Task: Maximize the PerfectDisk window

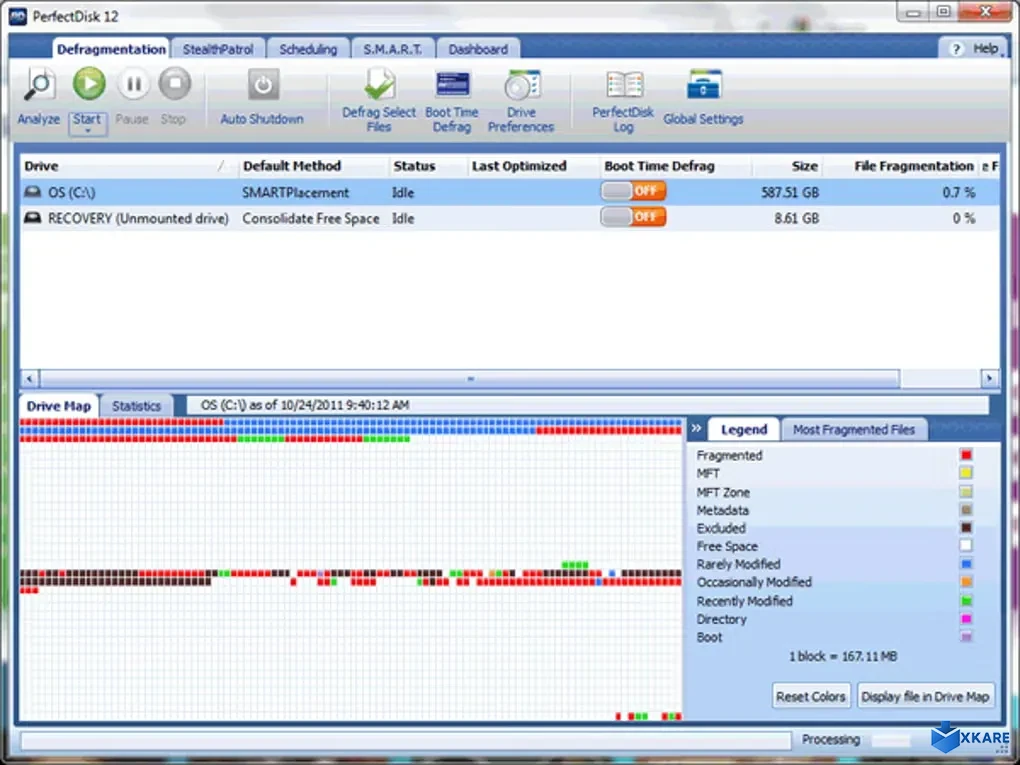Action: click(x=944, y=12)
